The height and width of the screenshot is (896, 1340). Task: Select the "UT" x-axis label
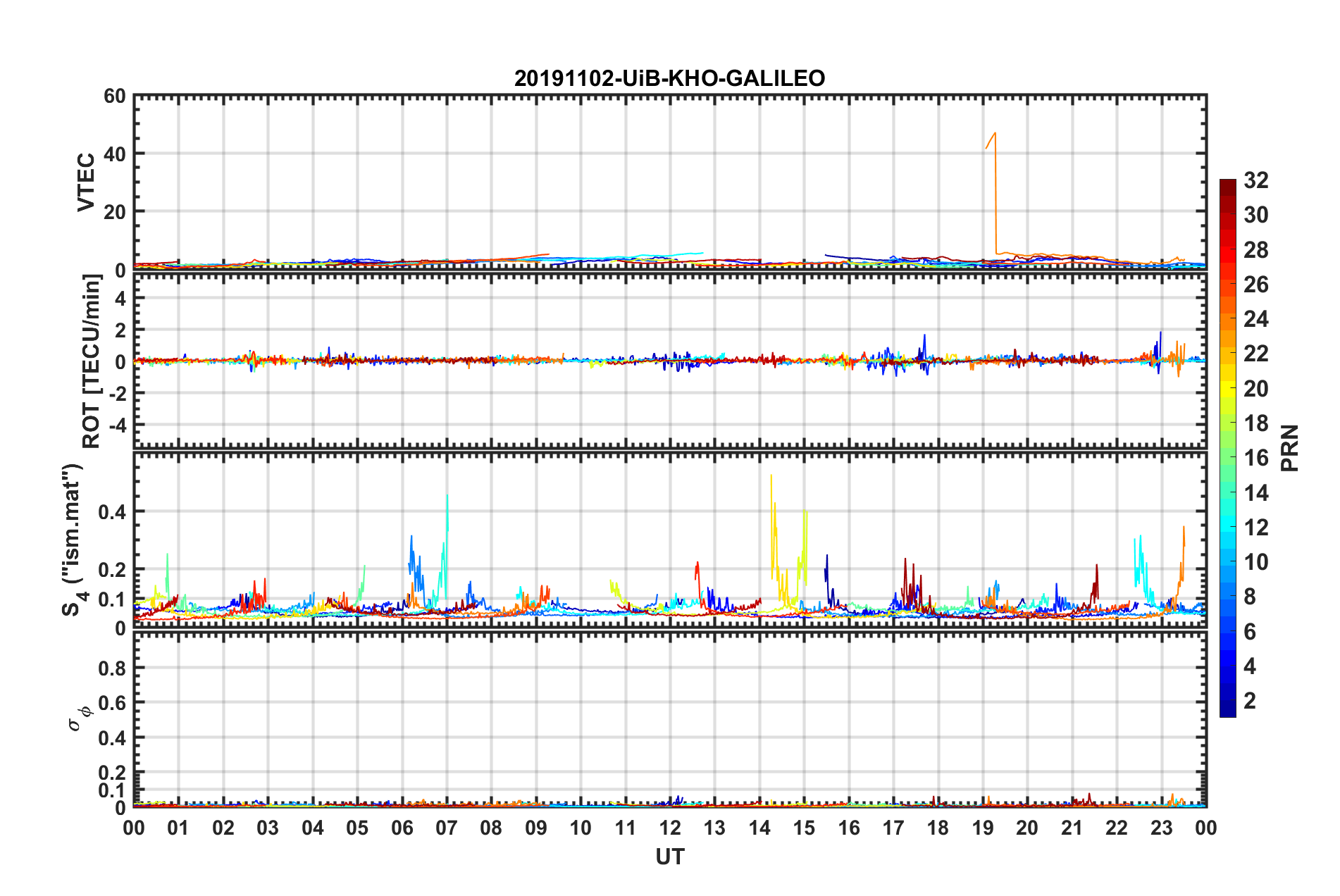point(670,857)
